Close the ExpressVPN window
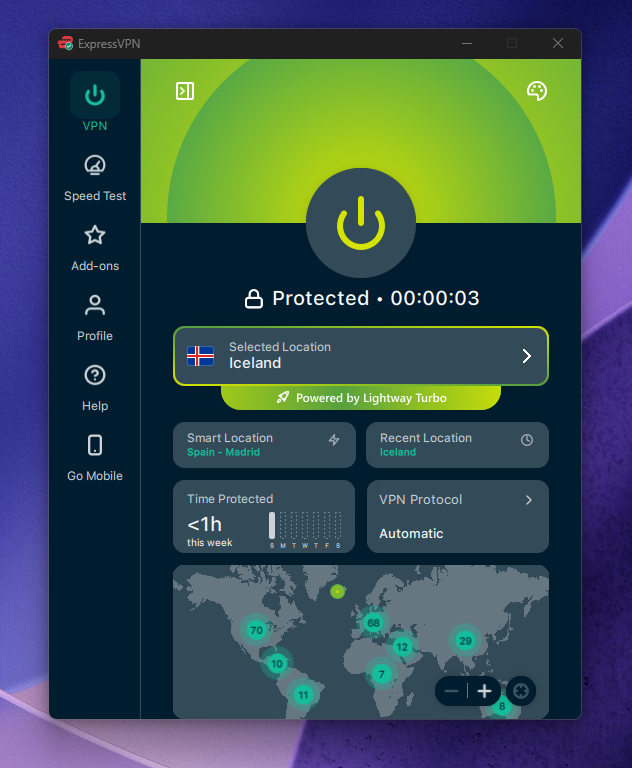Image resolution: width=632 pixels, height=768 pixels. point(558,43)
